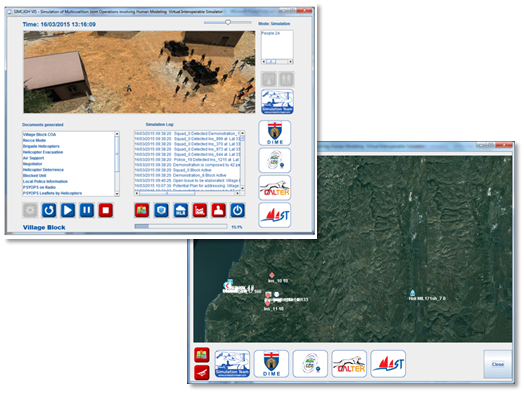Select PSYOPS on Radio document entry
Image resolution: width=524 pixels, height=393 pixels.
coord(39,187)
